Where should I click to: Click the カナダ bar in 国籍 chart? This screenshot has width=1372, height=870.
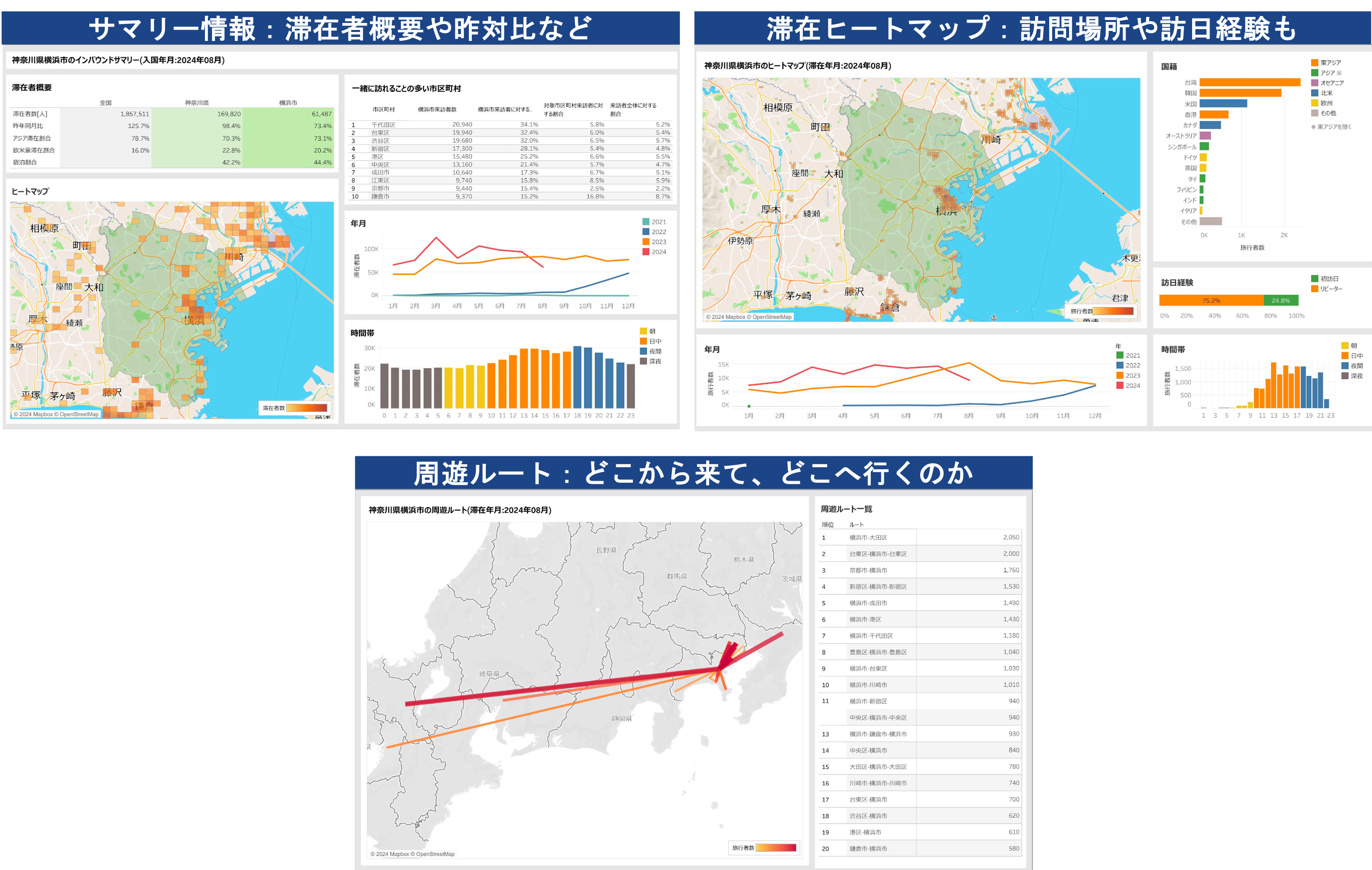click(x=1210, y=125)
